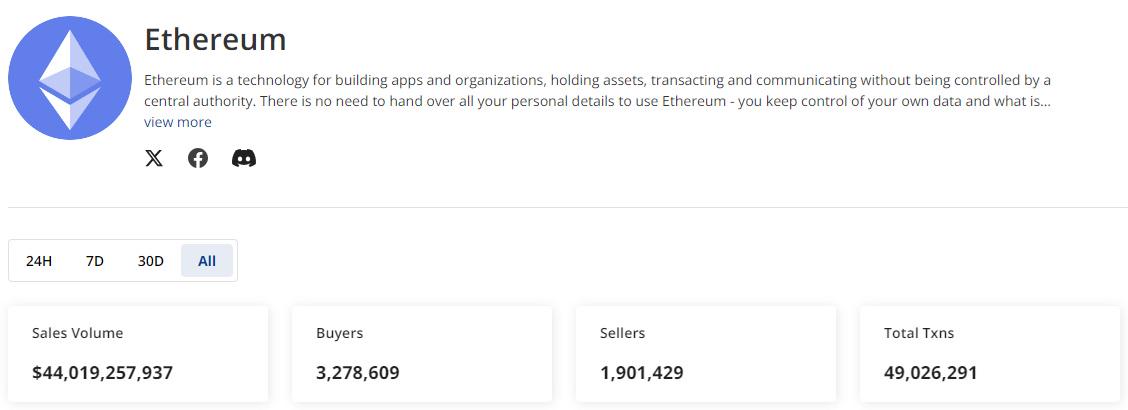Click the 3,278,609 buyers count
1128x410 pixels.
pos(357,373)
